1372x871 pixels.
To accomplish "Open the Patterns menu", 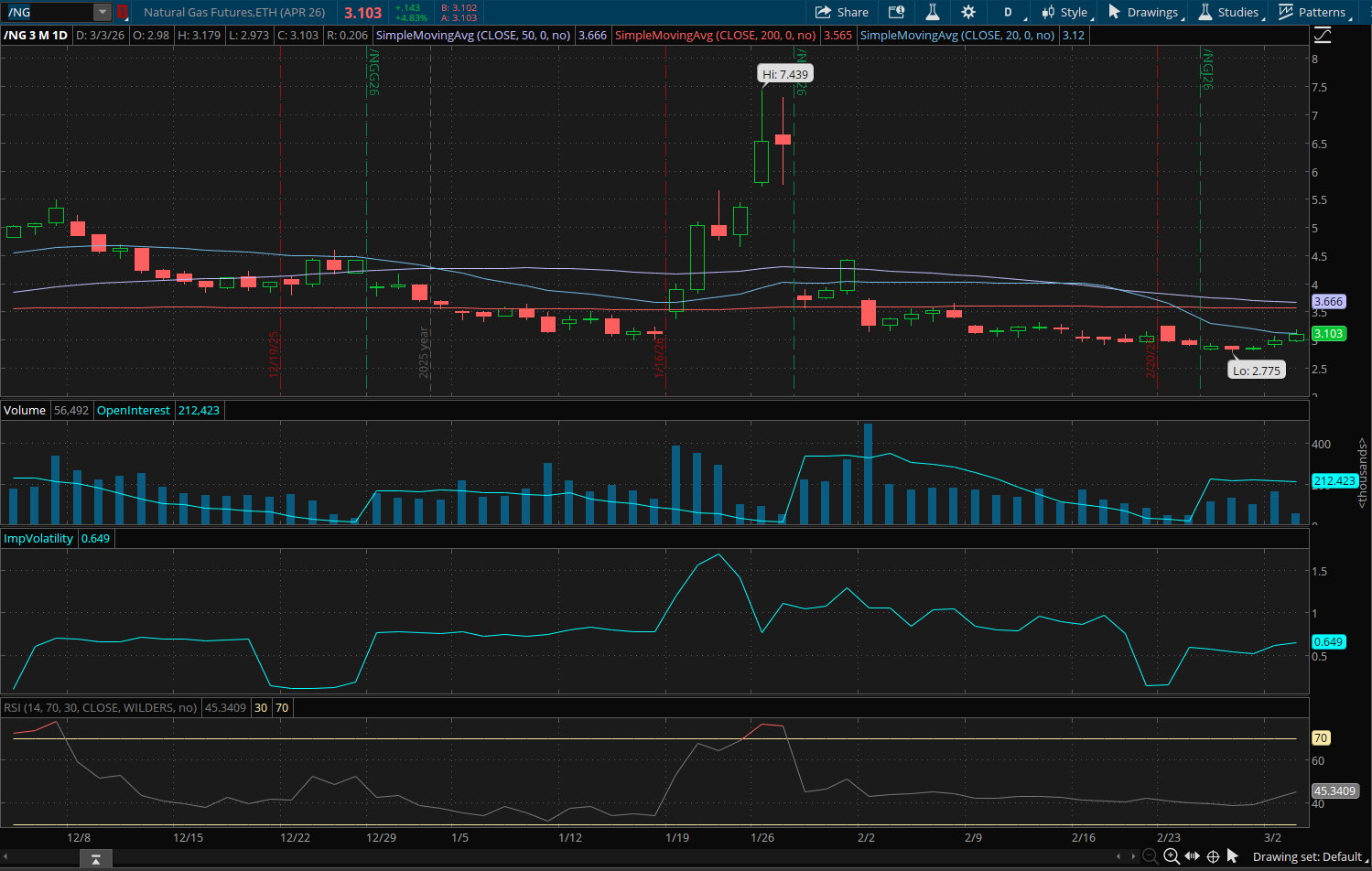I will coord(1316,13).
